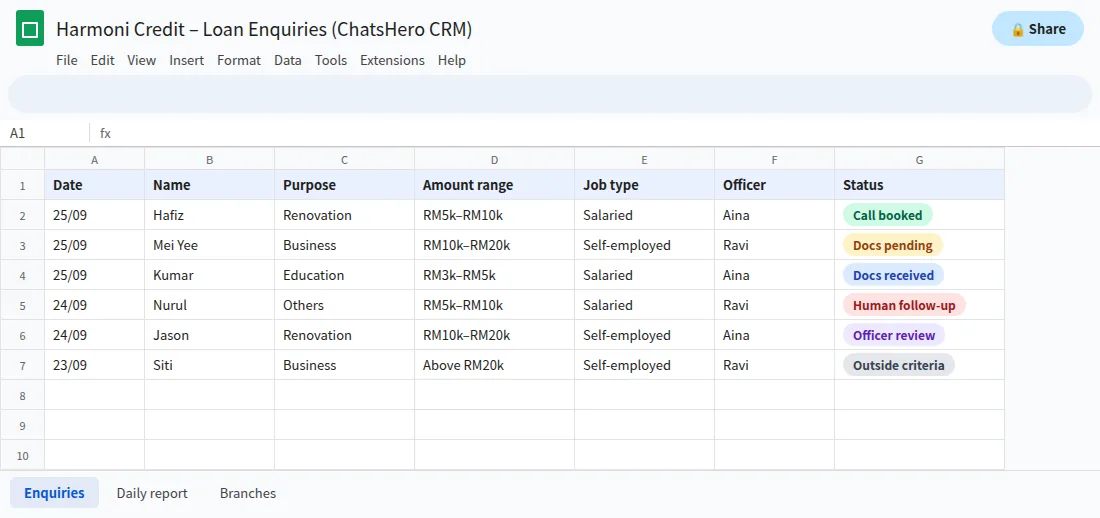Image resolution: width=1100 pixels, height=518 pixels.
Task: Click the Education purpose cell
Action: [344, 275]
